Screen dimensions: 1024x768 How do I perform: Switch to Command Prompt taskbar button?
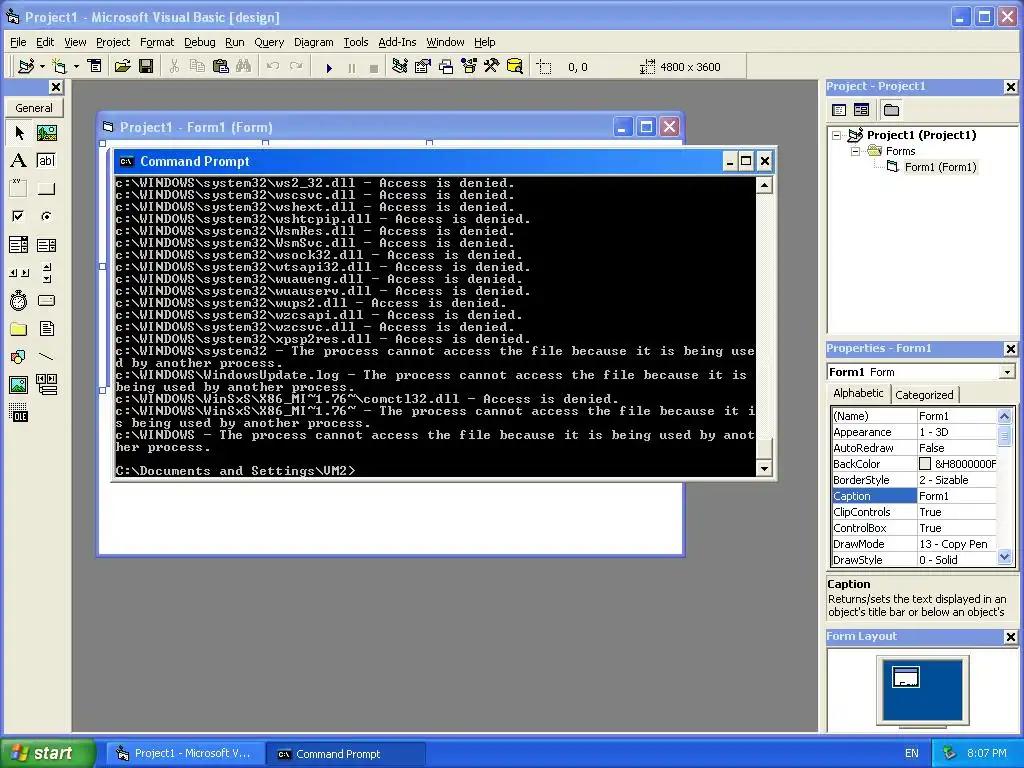[346, 754]
